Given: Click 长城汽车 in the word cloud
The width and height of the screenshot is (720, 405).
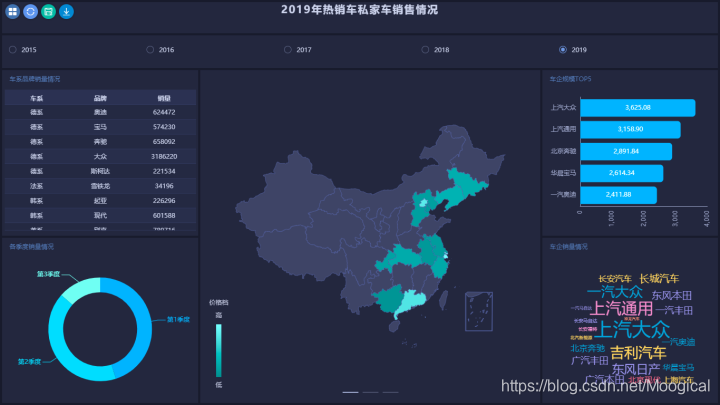Looking at the screenshot, I should coord(659,278).
